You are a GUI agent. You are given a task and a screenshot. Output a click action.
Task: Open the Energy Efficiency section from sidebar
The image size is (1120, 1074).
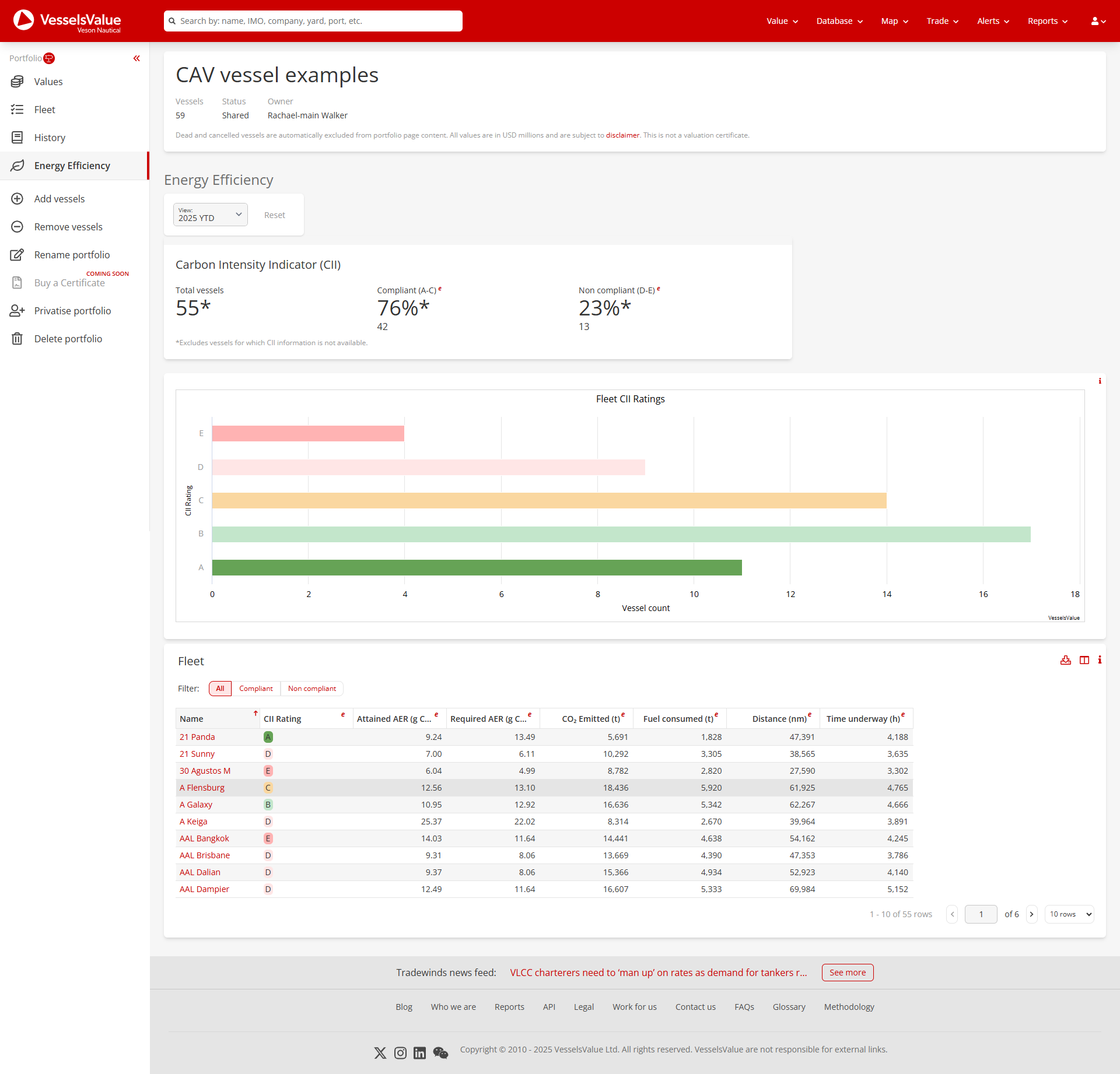click(x=72, y=166)
